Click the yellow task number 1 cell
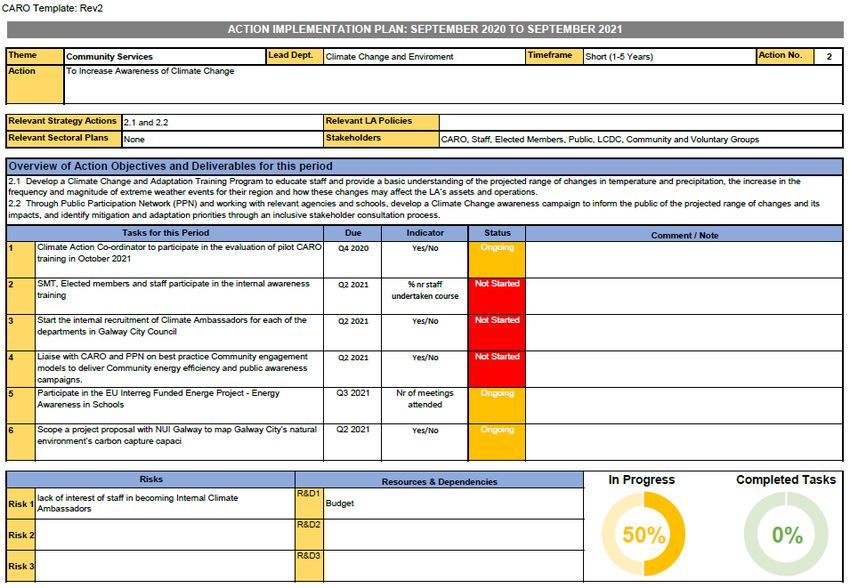Screen dimensions: 850x588 click(21, 260)
